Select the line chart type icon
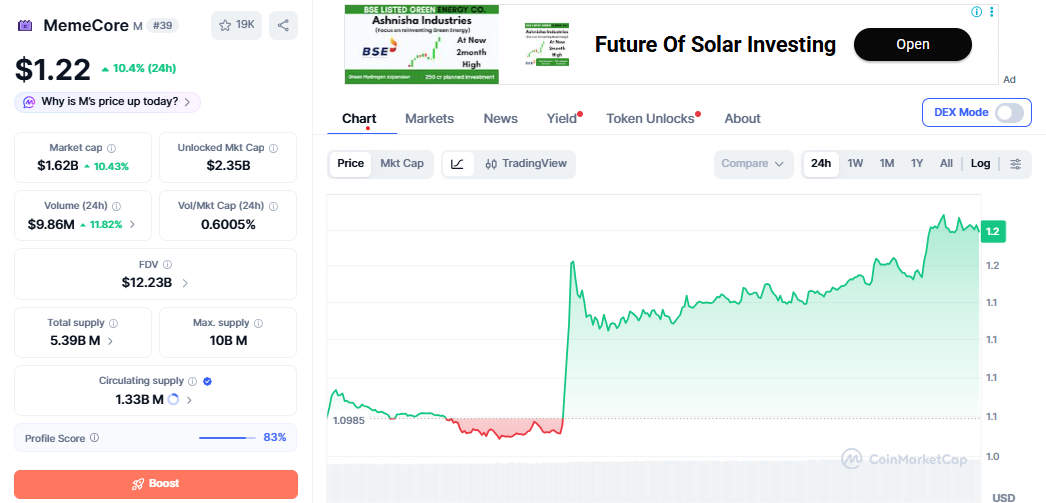 [x=458, y=163]
